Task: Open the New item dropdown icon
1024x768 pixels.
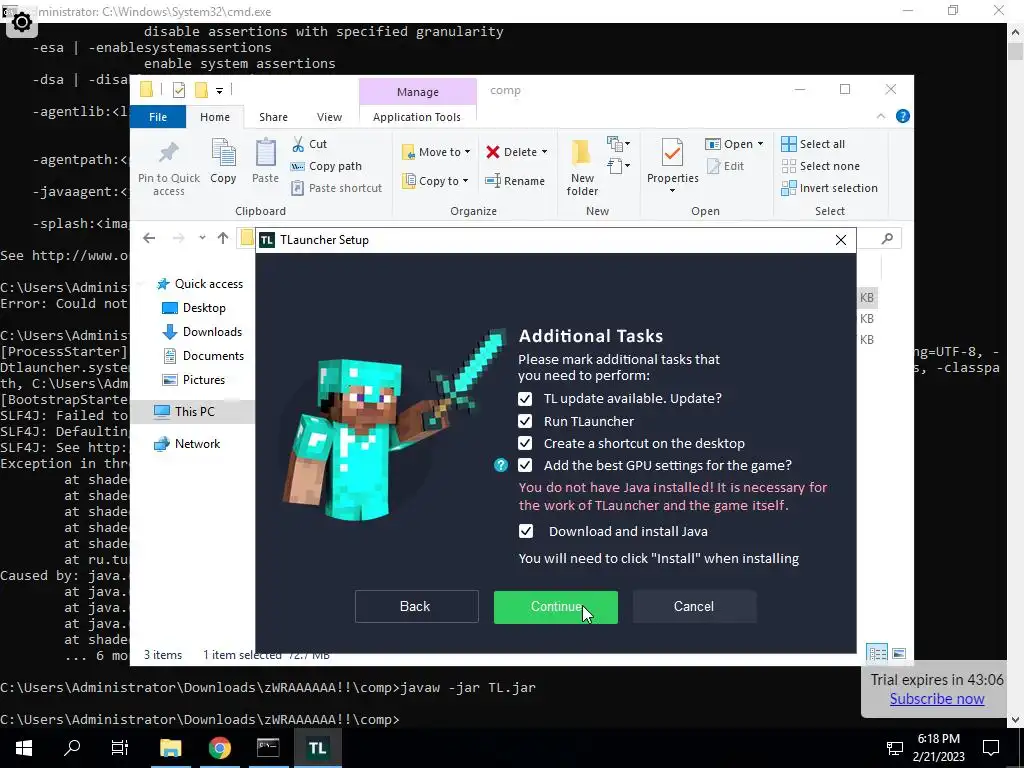Action: click(618, 143)
